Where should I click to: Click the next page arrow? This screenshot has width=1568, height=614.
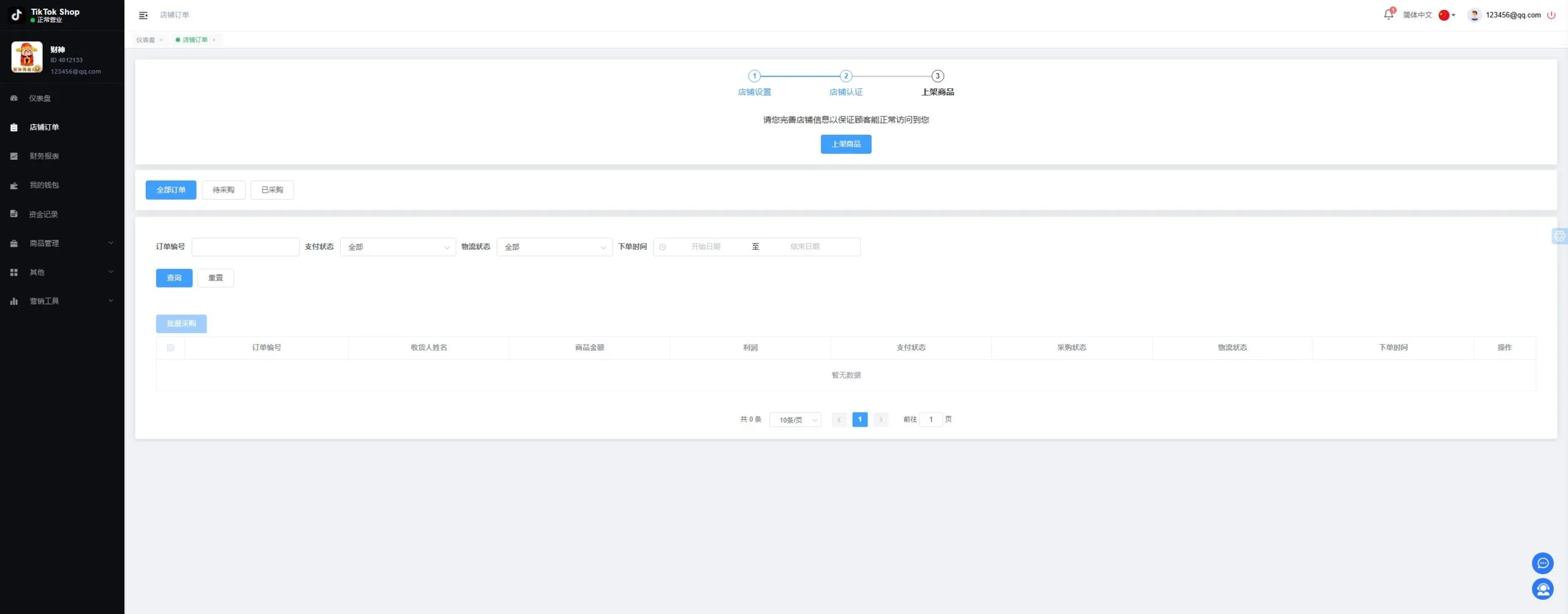click(881, 419)
